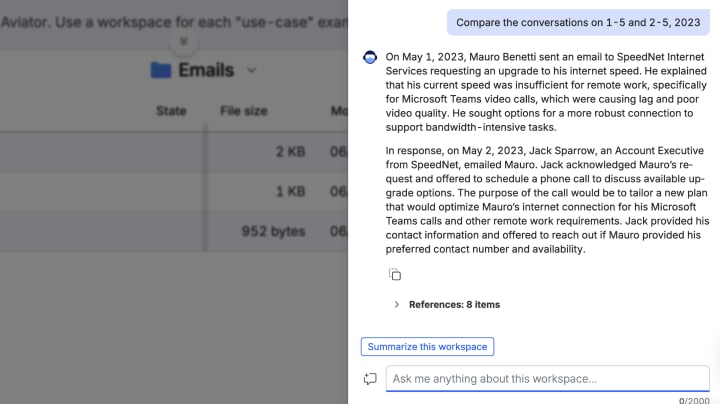Viewport: 720px width, 404px height.
Task: Click the user's Compare the conversations message bubble
Action: (578, 22)
